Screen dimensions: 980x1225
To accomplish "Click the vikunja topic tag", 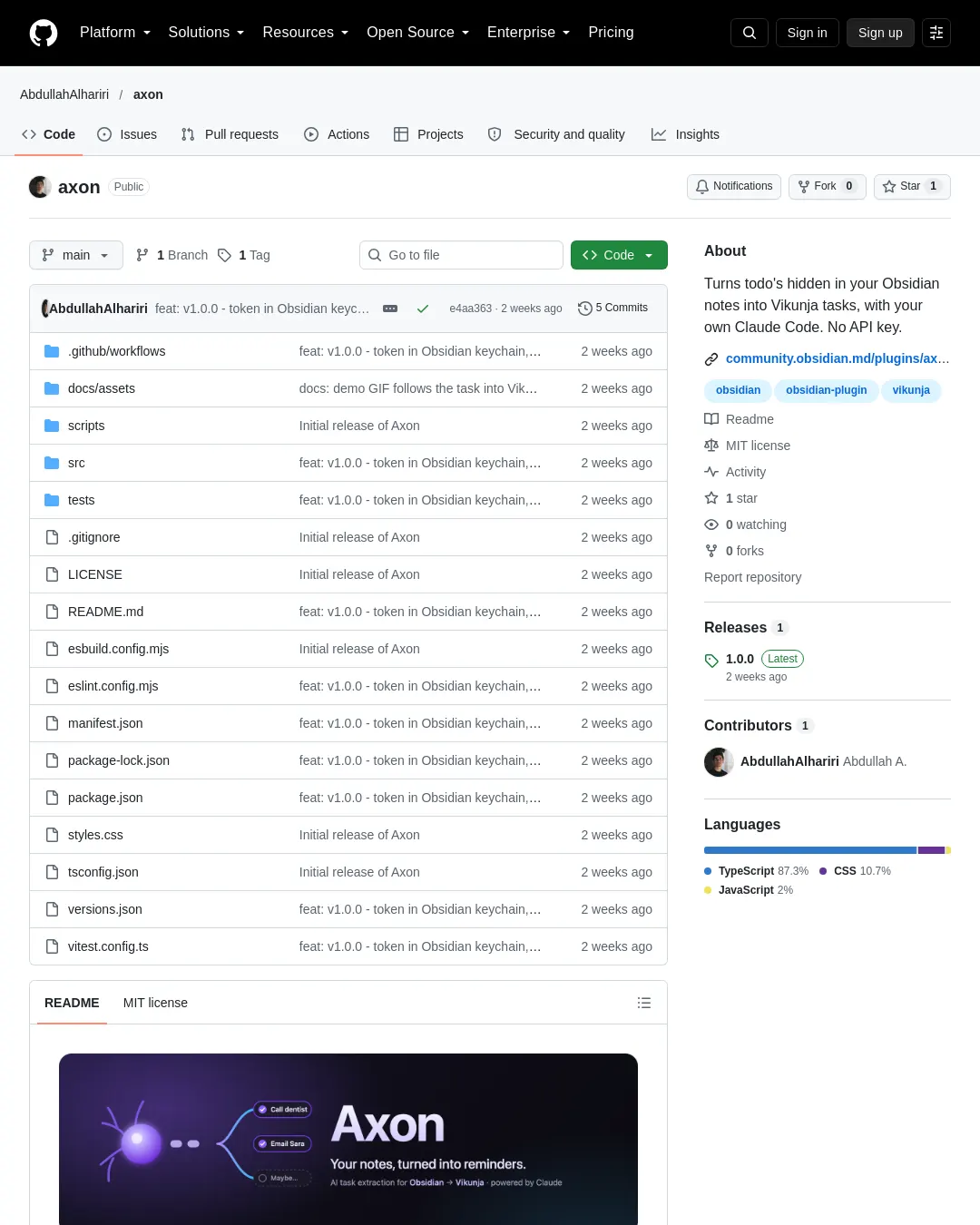I will pyautogui.click(x=911, y=390).
